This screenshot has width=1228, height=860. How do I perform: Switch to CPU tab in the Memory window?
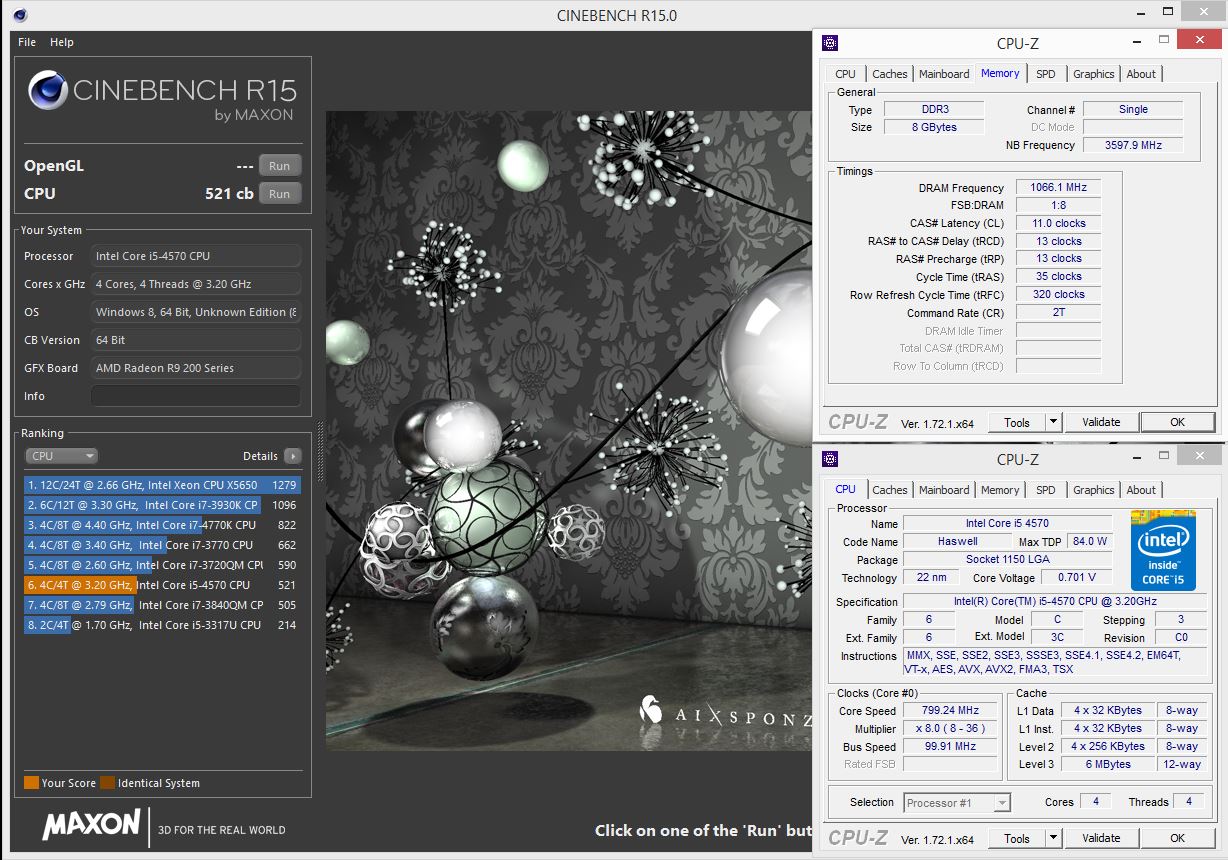tap(845, 74)
